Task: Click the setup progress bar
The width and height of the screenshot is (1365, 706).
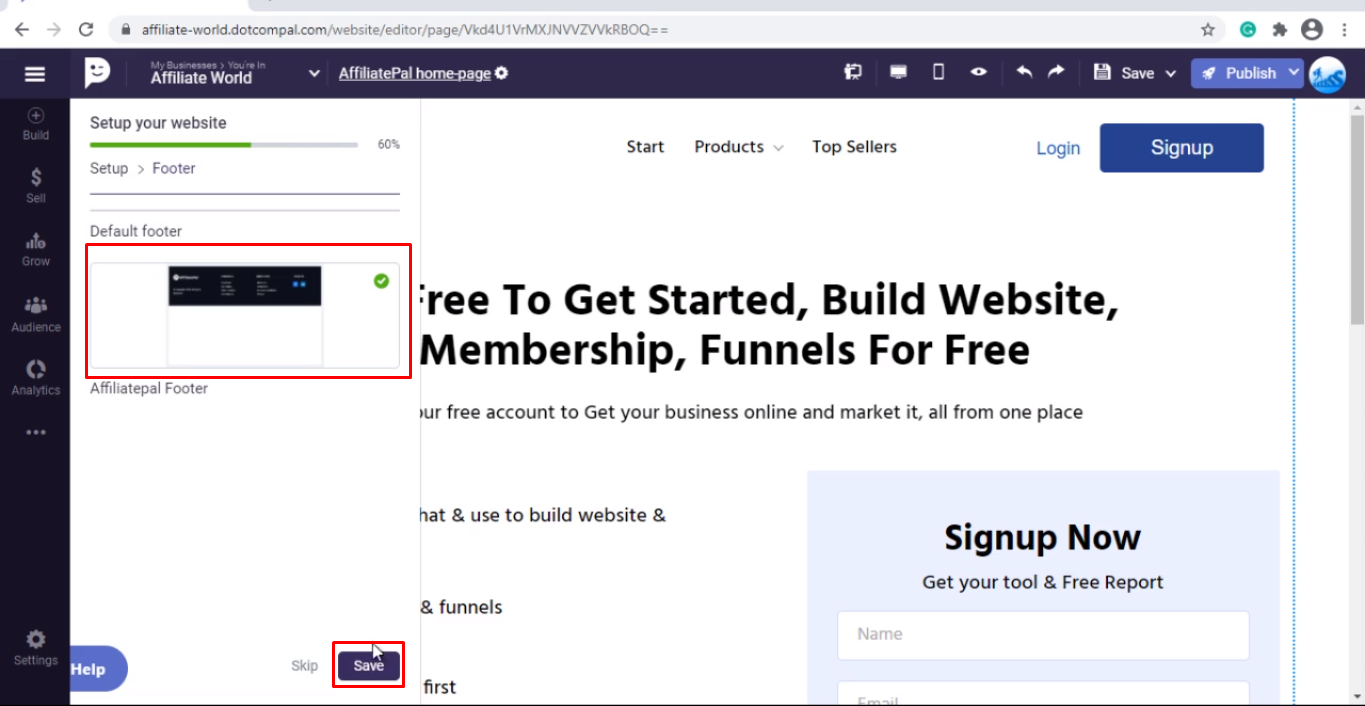Action: click(224, 145)
